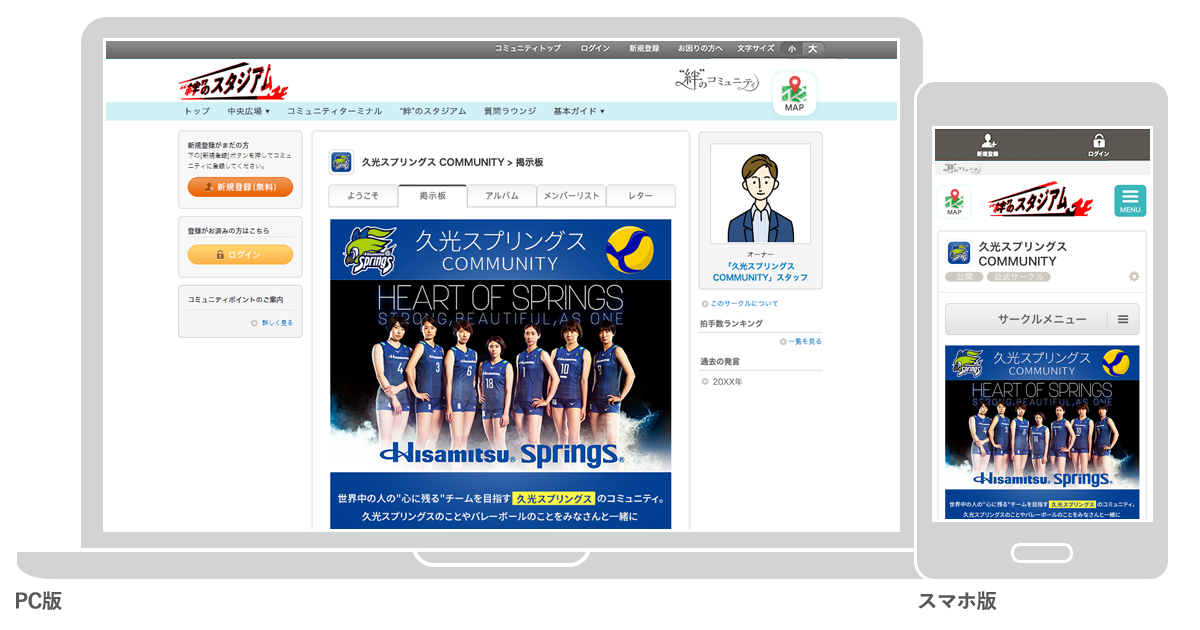Open the MAP icon in the PC version
The image size is (1200, 630).
794,94
